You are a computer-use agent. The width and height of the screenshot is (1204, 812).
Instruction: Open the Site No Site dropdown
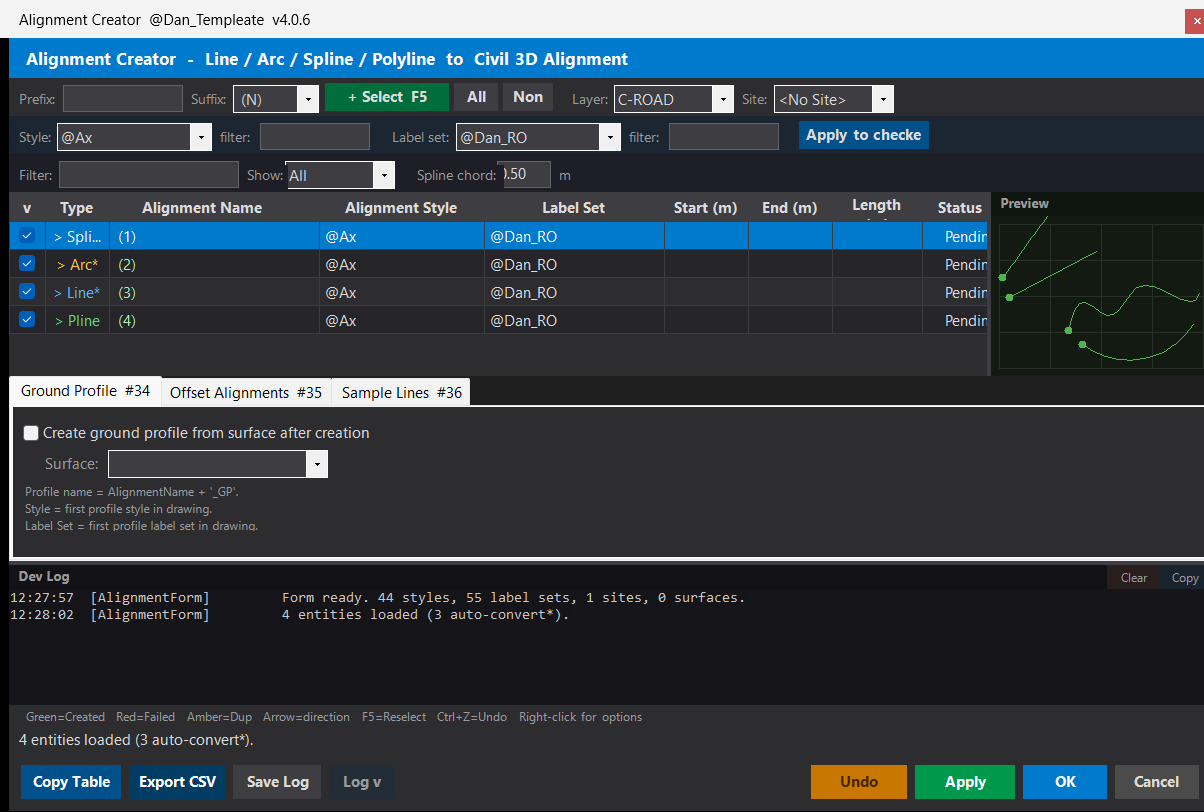834,99
